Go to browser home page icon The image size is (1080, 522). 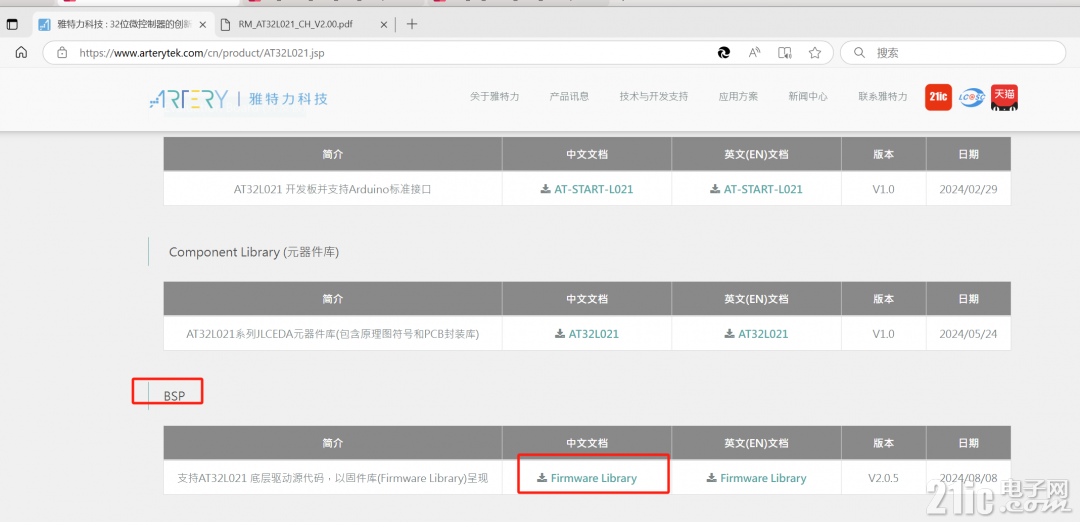pos(21,52)
